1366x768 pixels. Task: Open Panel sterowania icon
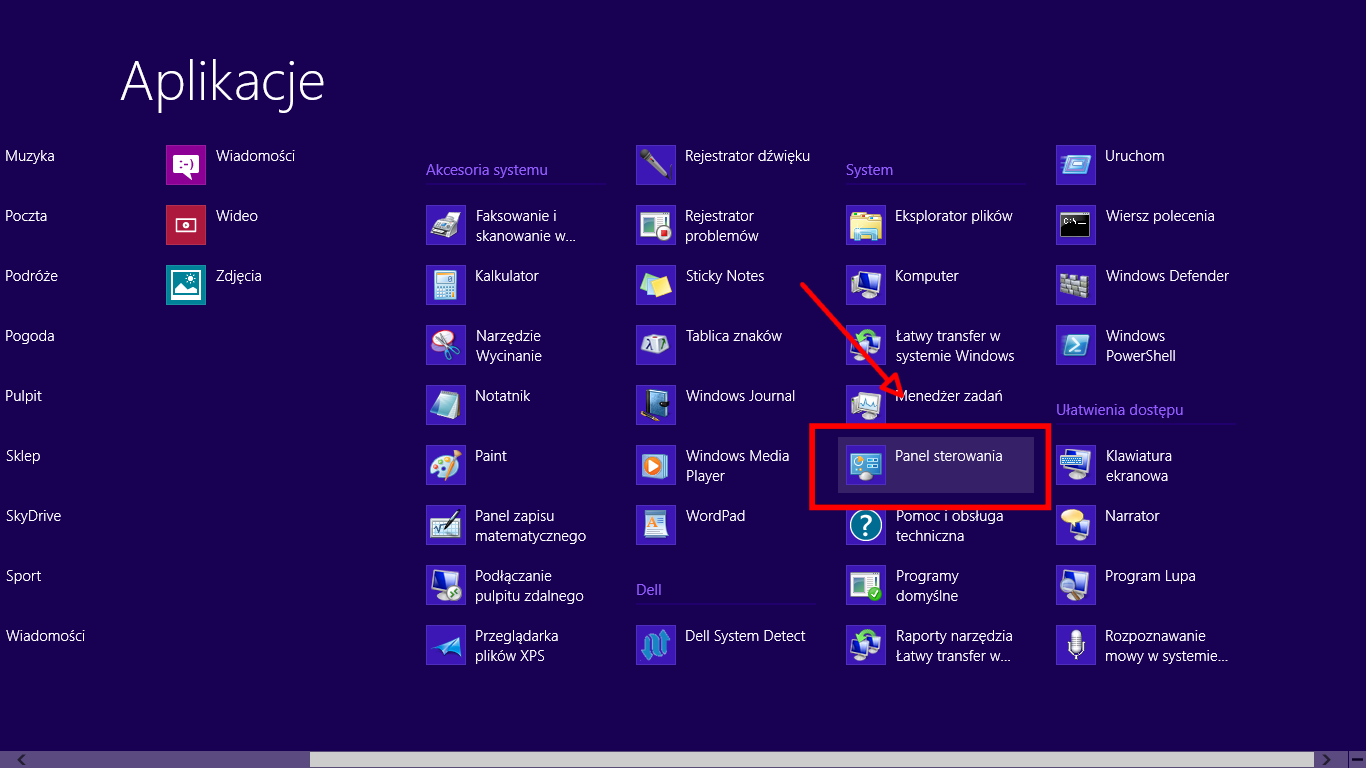(x=866, y=465)
